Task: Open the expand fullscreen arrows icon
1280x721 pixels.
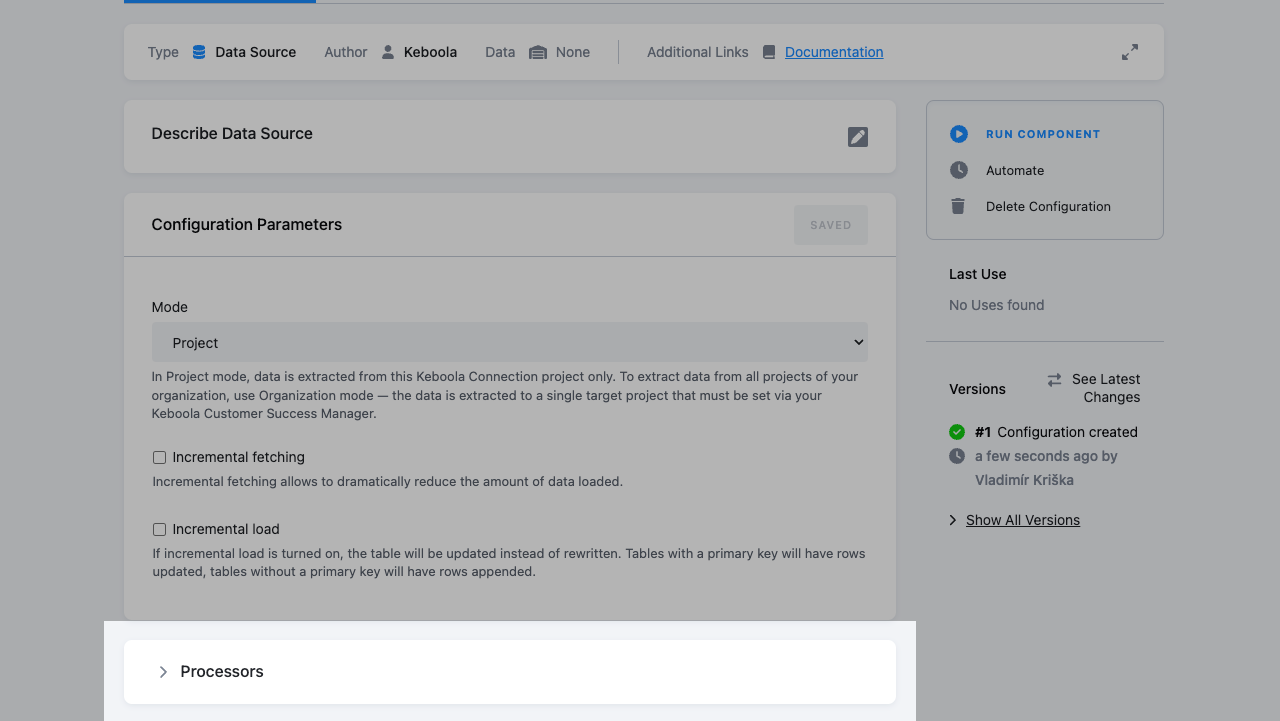Action: tap(1129, 51)
